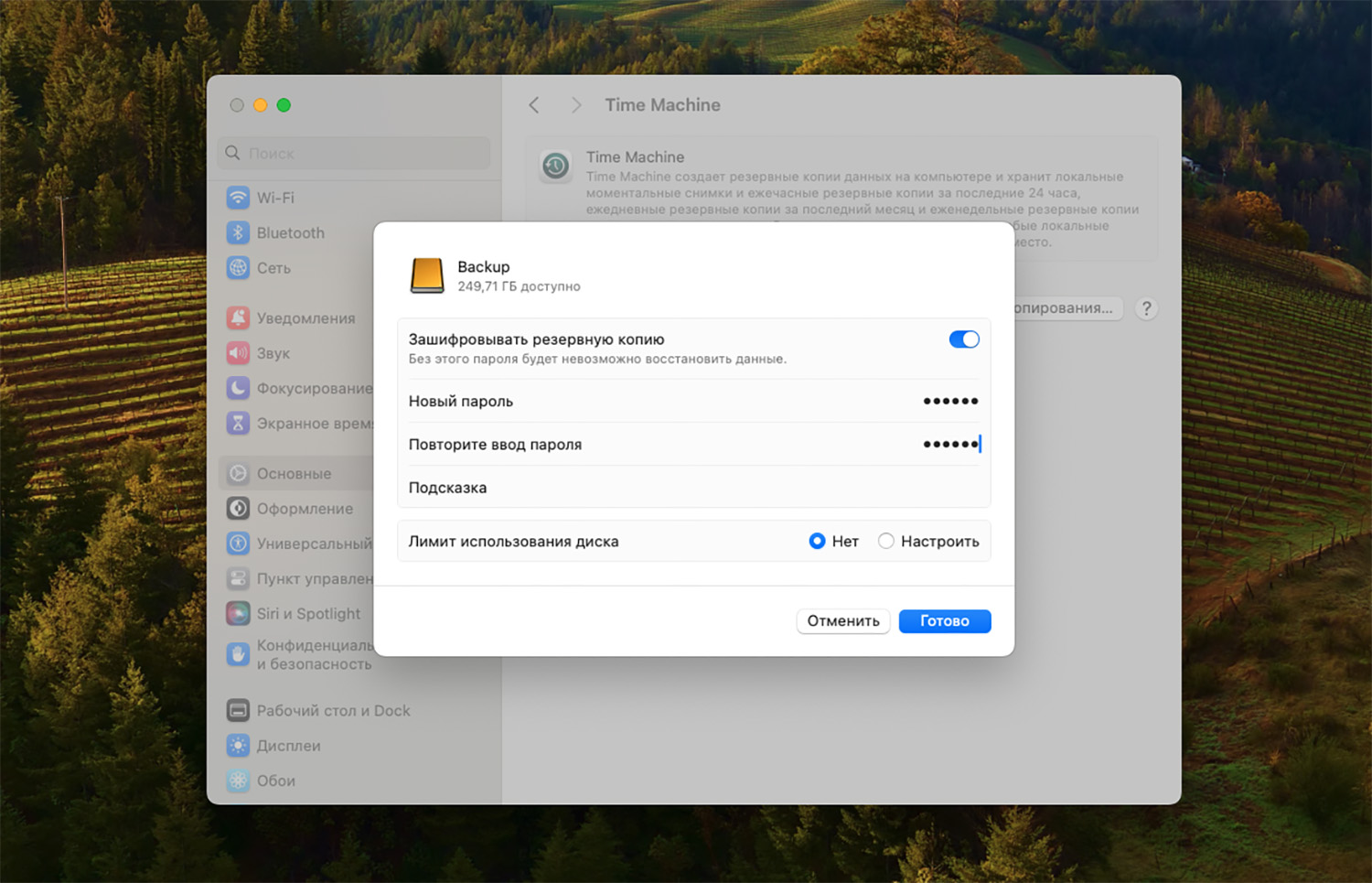Screen dimensions: 1372x883
Task: Click the magnifier icon in search
Action: click(232, 153)
